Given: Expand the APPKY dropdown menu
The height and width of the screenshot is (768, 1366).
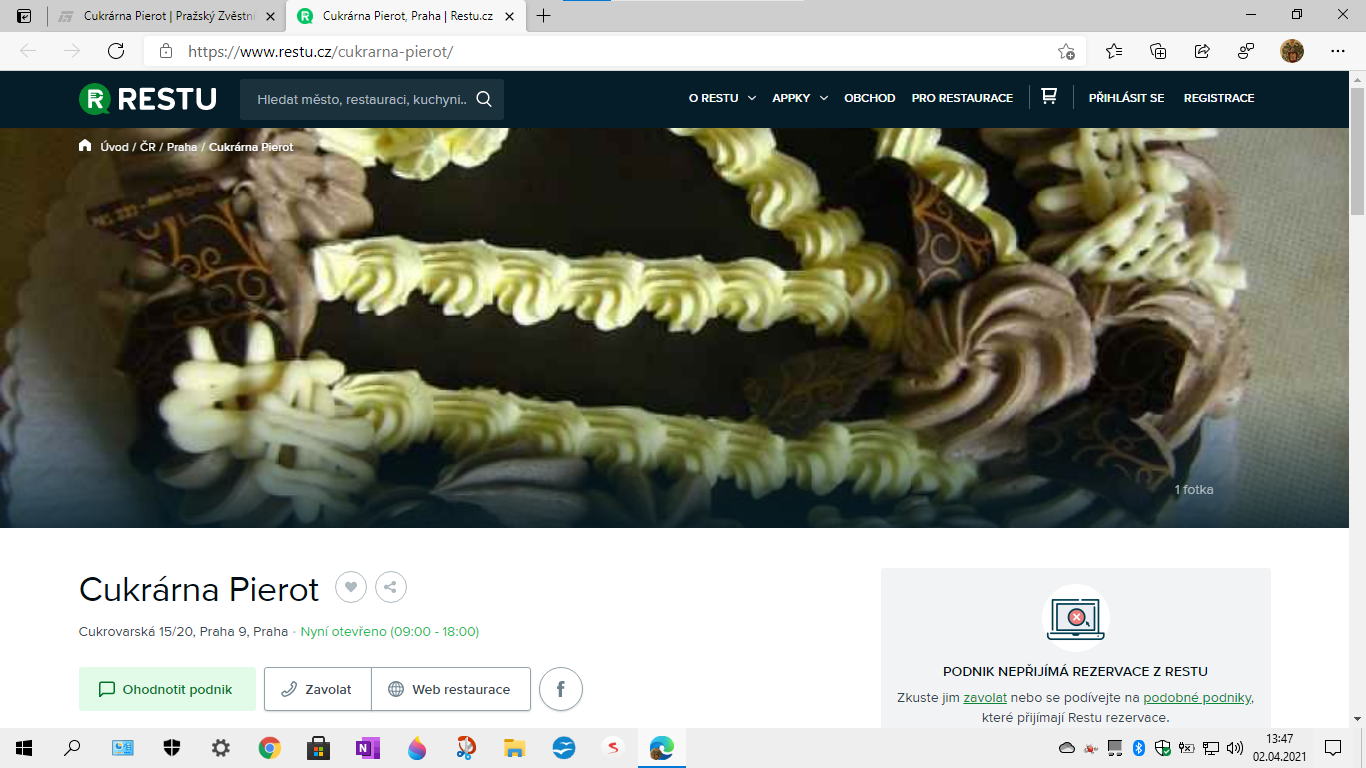Looking at the screenshot, I should [x=799, y=98].
